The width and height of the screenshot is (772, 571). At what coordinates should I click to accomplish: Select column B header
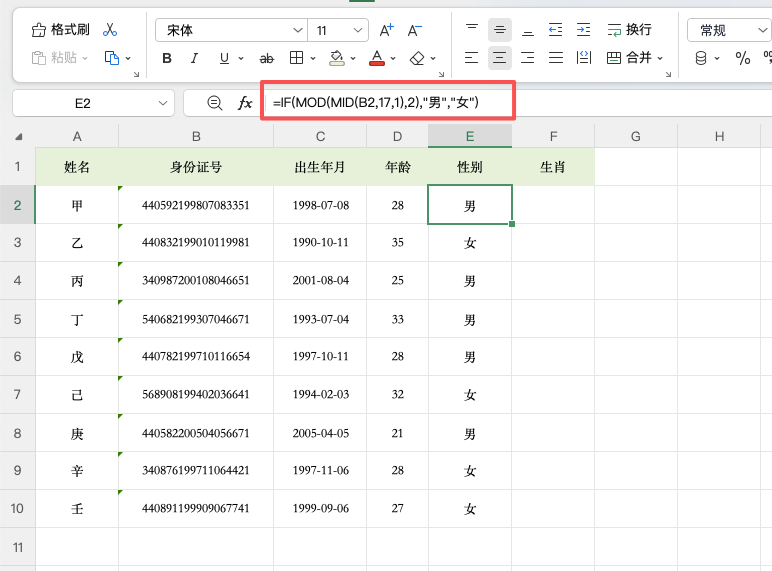(x=196, y=136)
